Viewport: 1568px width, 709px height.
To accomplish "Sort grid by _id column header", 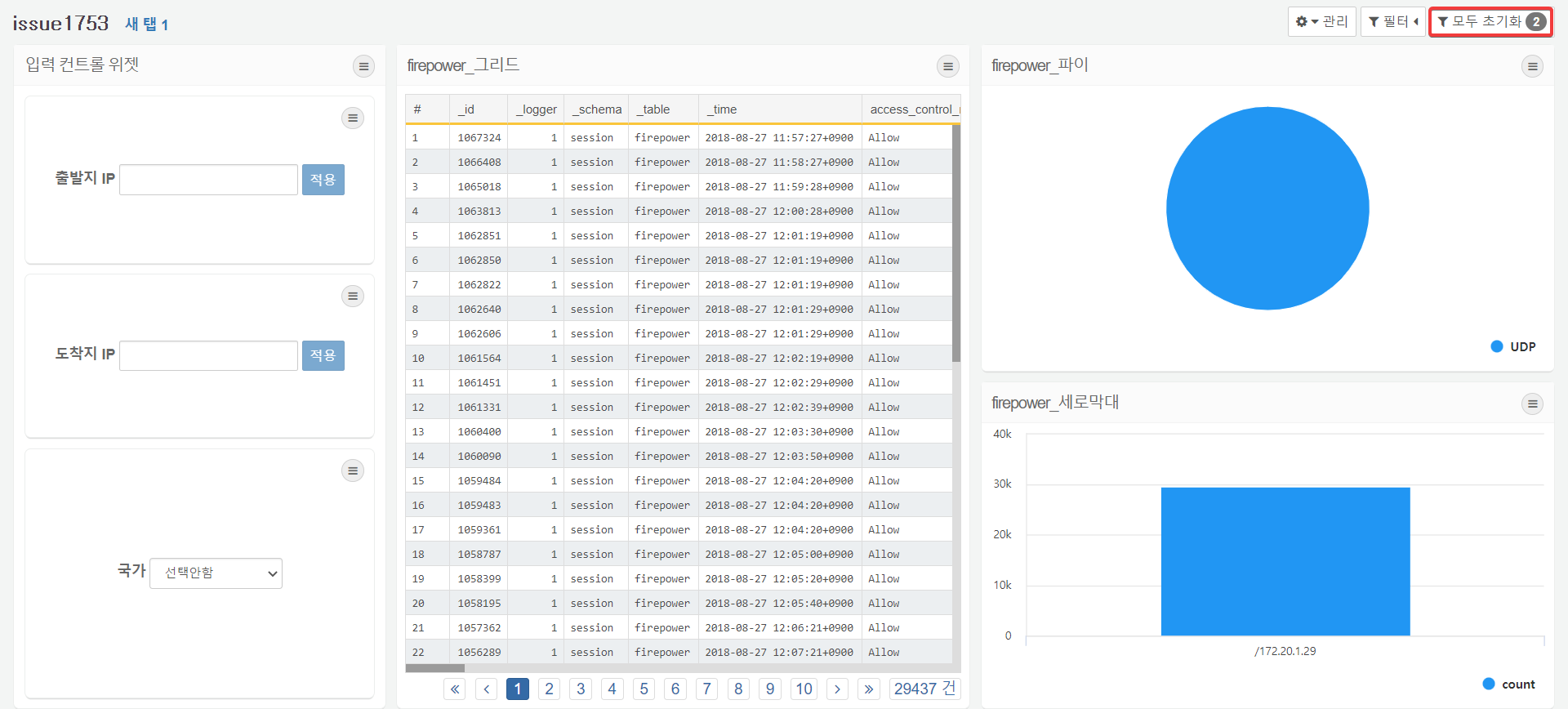I will click(479, 109).
